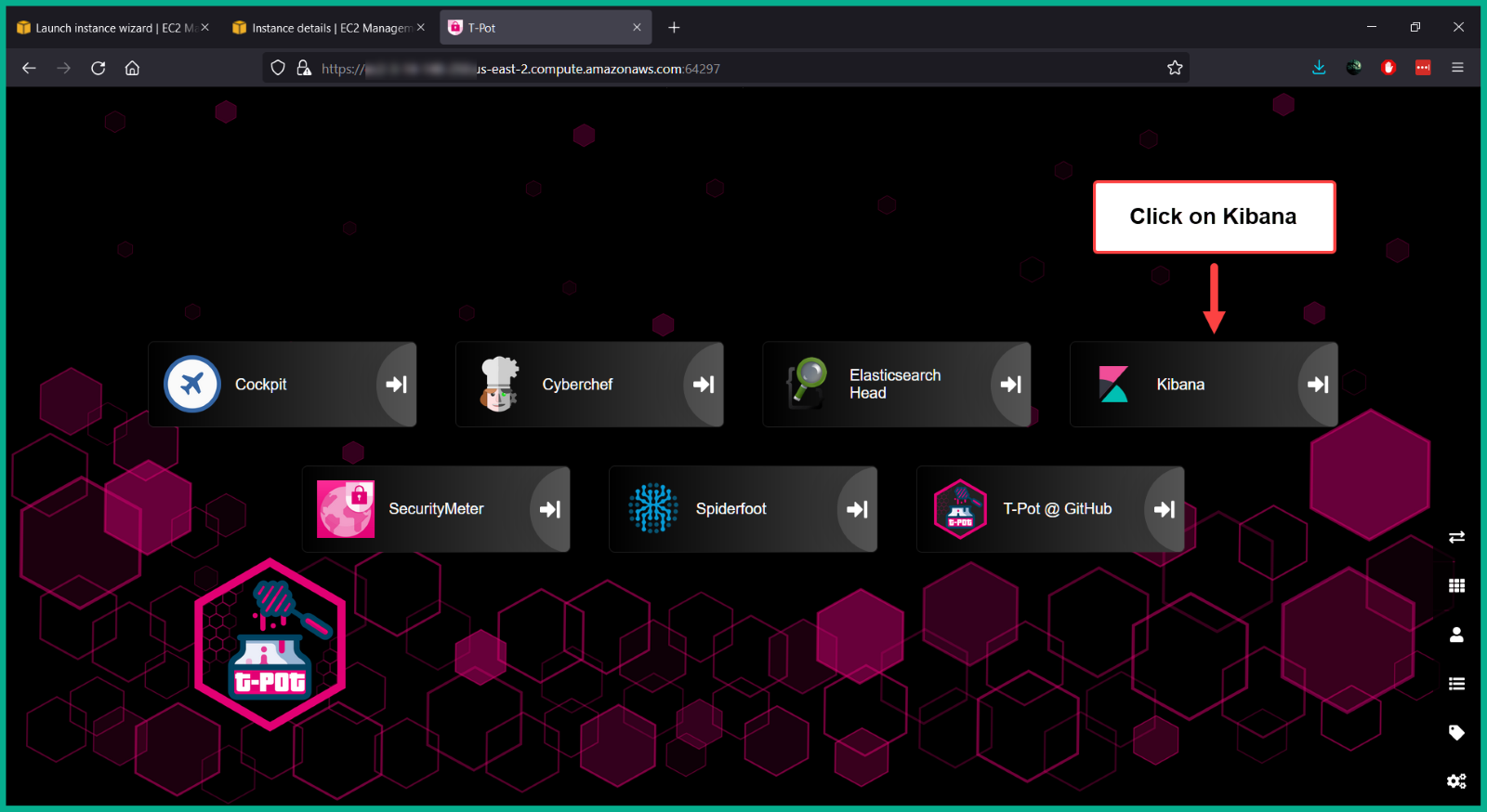Click the T-Pot @ GitHub label text
The height and width of the screenshot is (812, 1487).
1057,509
